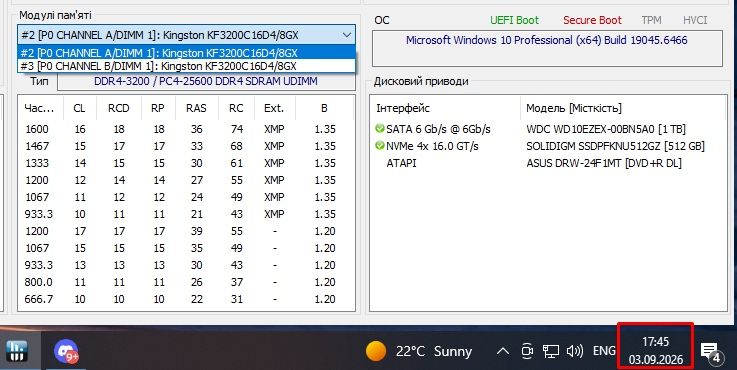Click the Ext. column header

point(274,108)
